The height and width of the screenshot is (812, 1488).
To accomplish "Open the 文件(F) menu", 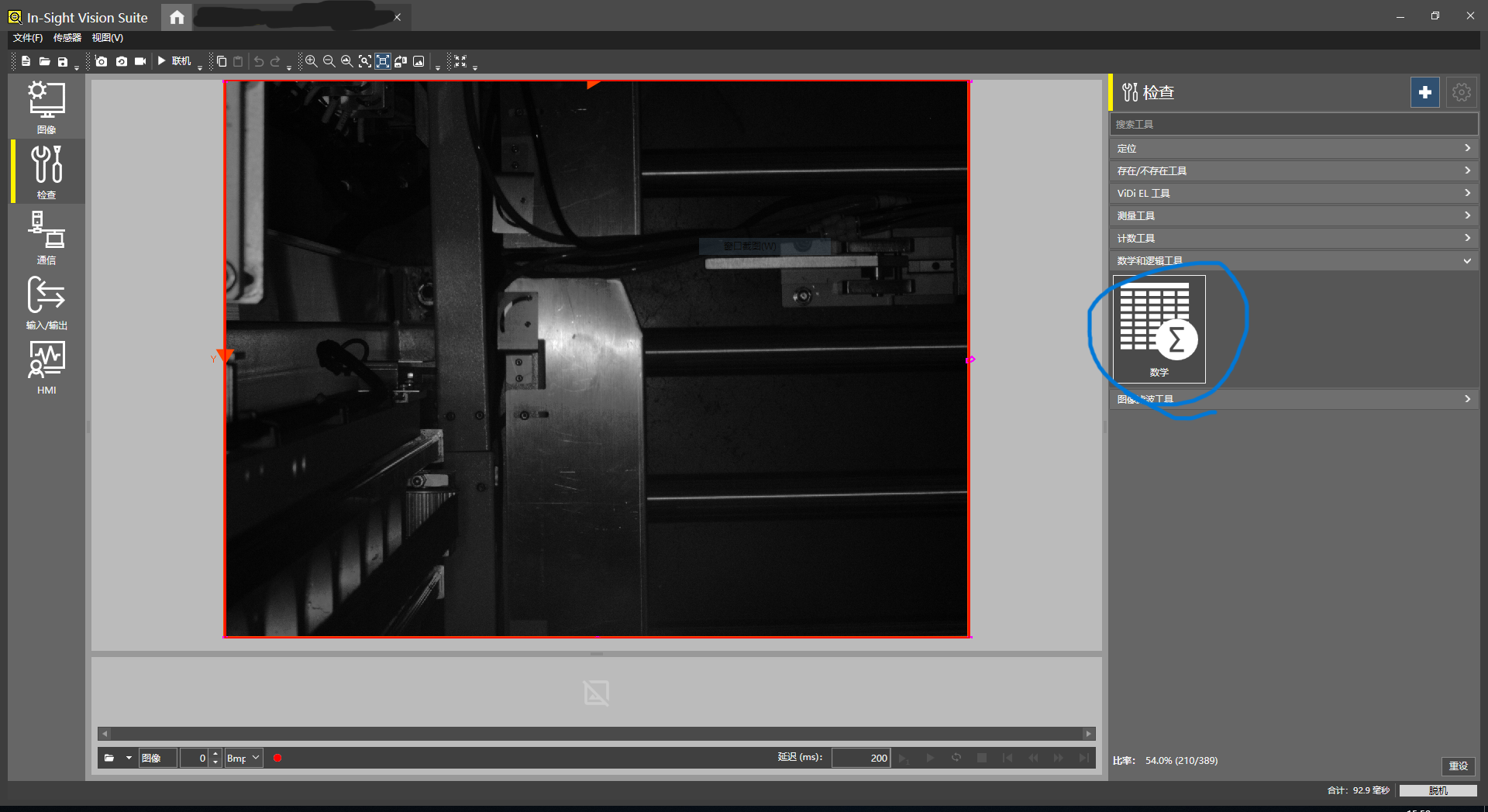I will pyautogui.click(x=28, y=38).
